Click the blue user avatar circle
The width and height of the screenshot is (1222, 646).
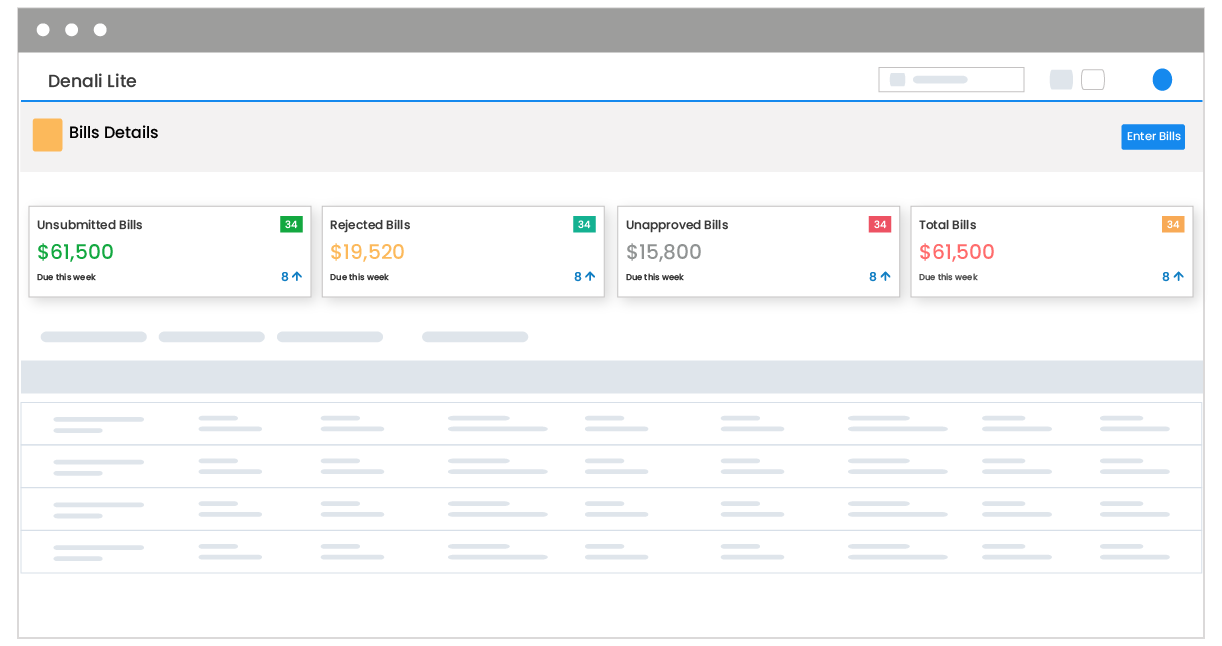(1162, 80)
